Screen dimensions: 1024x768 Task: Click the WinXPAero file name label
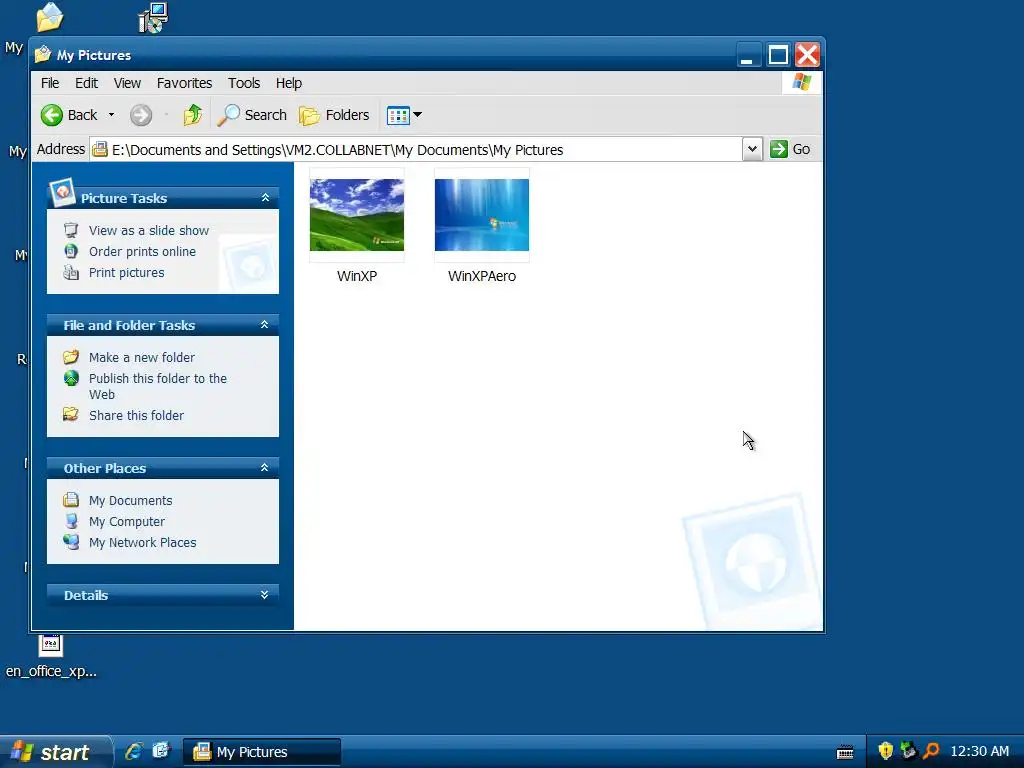482,276
